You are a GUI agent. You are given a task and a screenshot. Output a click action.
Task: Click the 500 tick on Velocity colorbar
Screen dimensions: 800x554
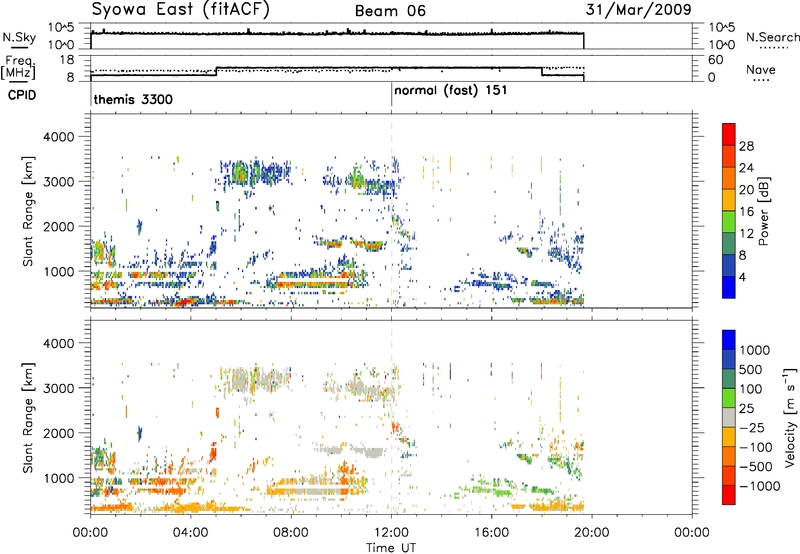(x=751, y=369)
